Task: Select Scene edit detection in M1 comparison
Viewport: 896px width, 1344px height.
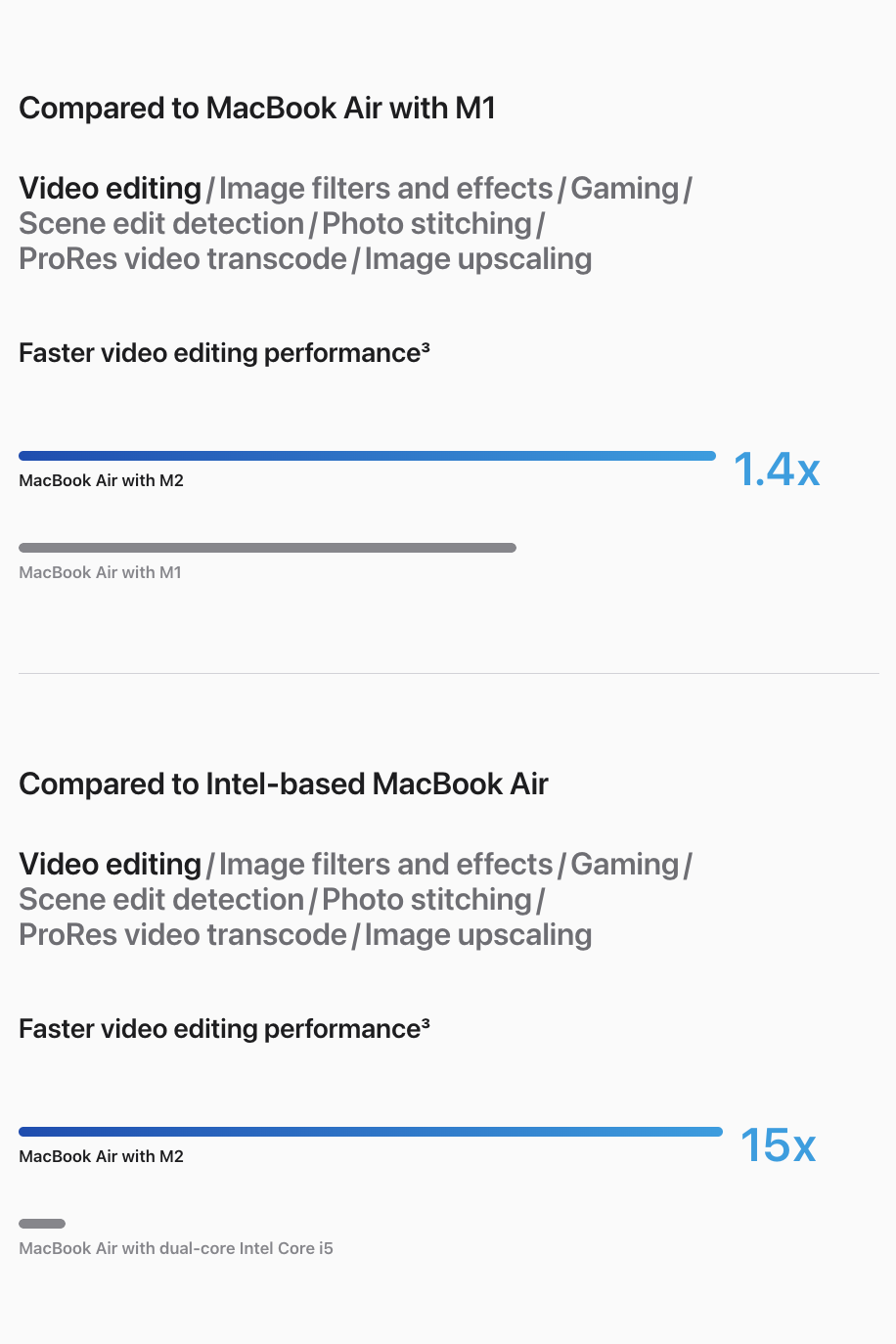Action: coord(161,223)
